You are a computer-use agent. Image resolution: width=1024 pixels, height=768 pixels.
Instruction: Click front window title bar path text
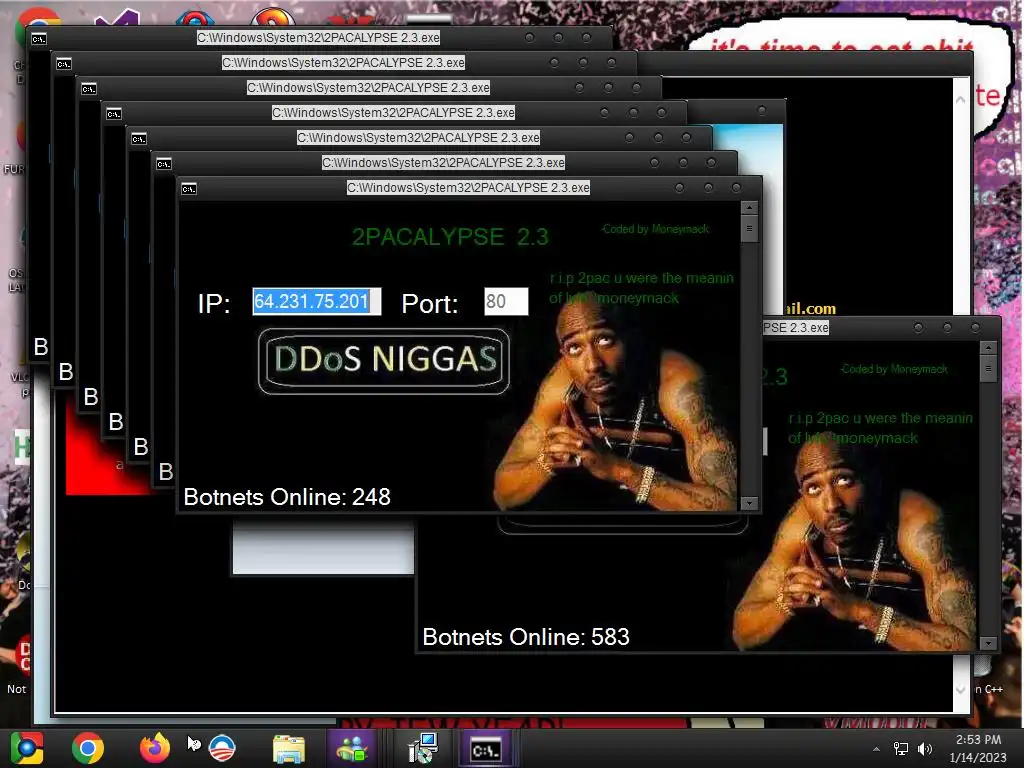468,188
